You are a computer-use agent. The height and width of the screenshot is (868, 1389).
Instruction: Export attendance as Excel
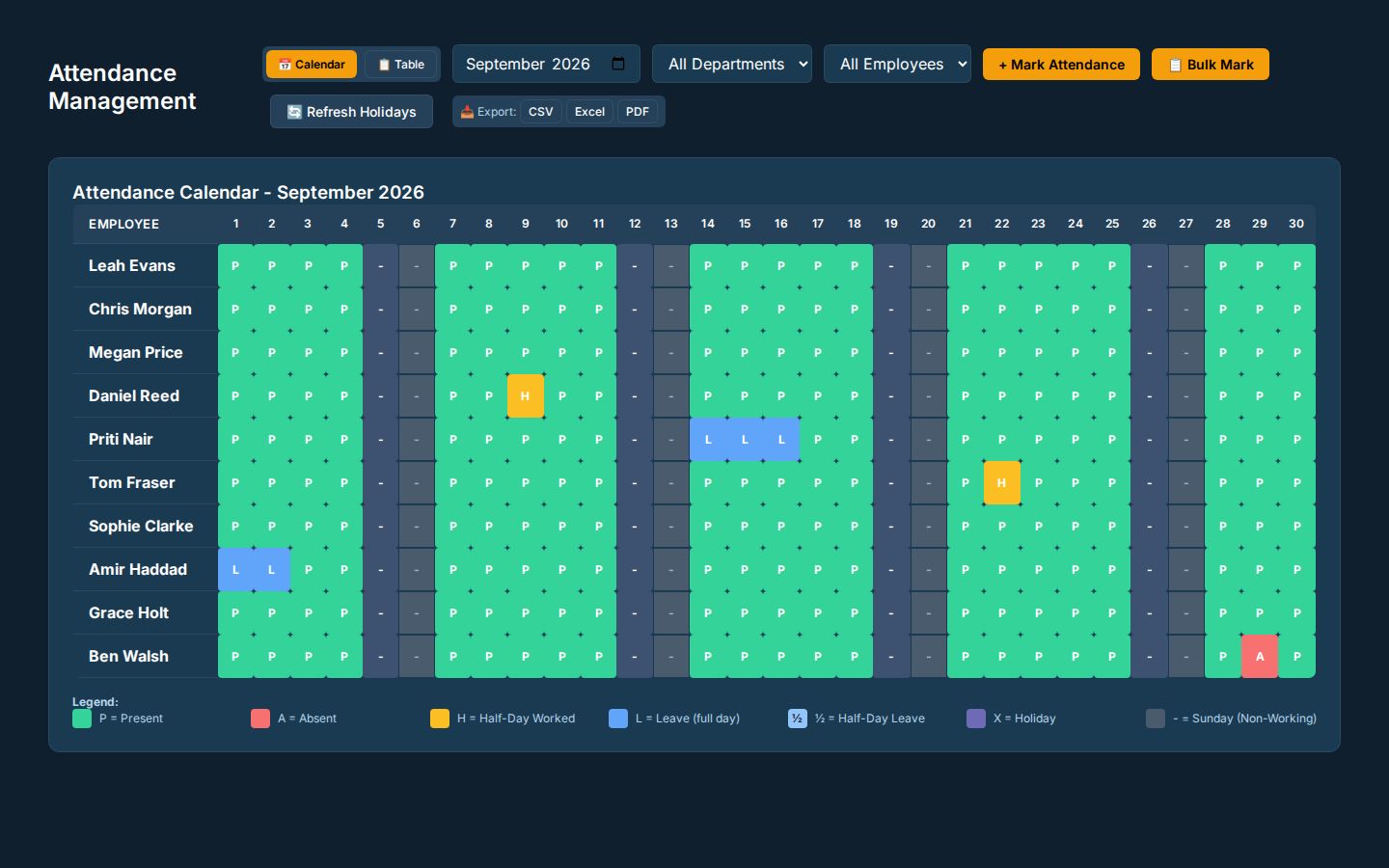589,112
